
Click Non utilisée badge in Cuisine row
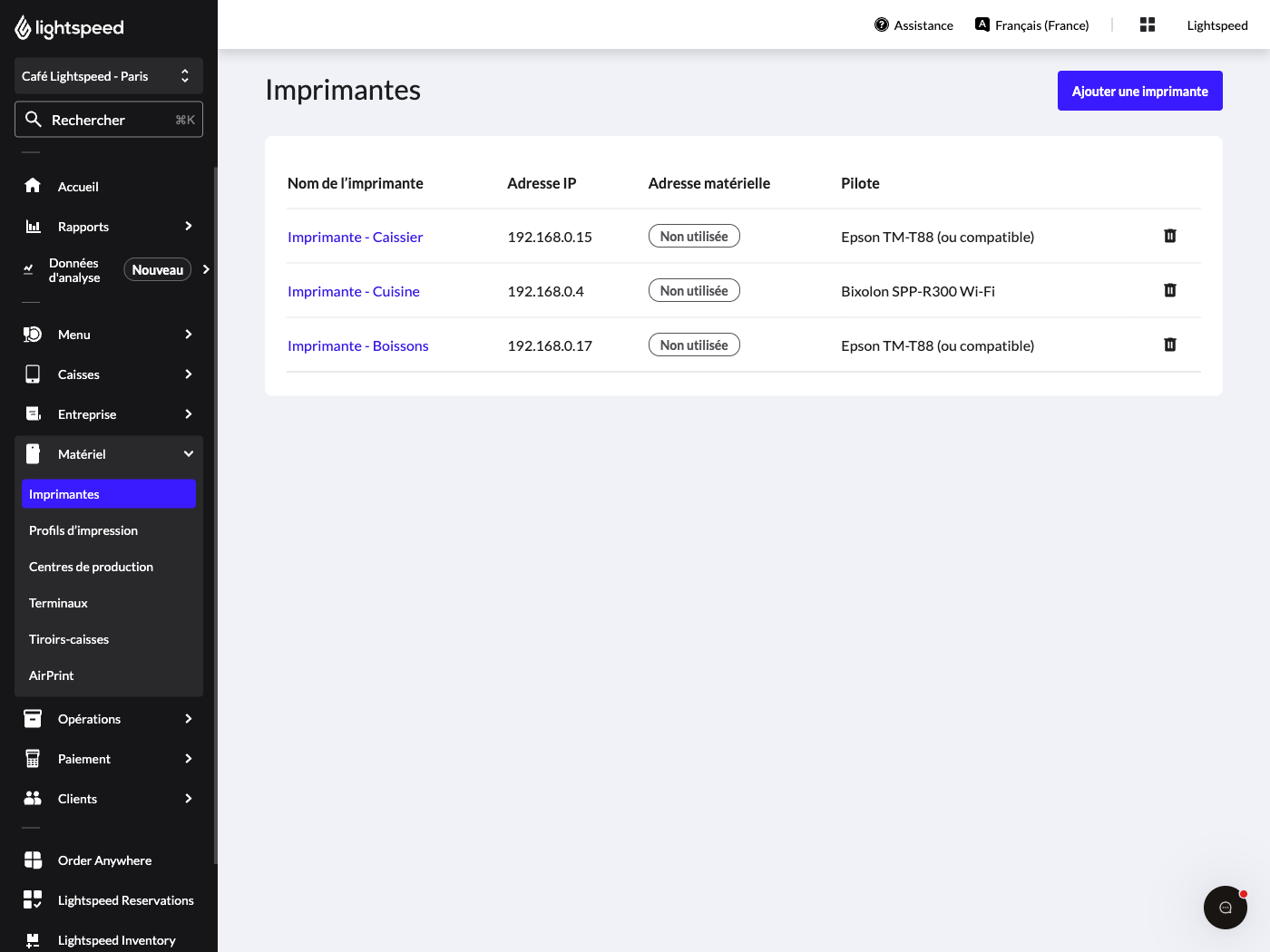point(694,290)
